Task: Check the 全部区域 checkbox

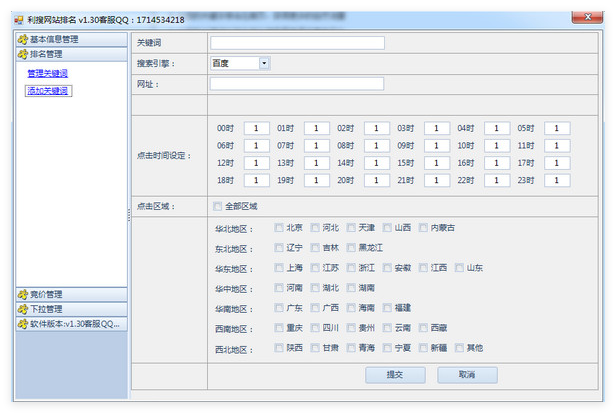Action: click(217, 206)
